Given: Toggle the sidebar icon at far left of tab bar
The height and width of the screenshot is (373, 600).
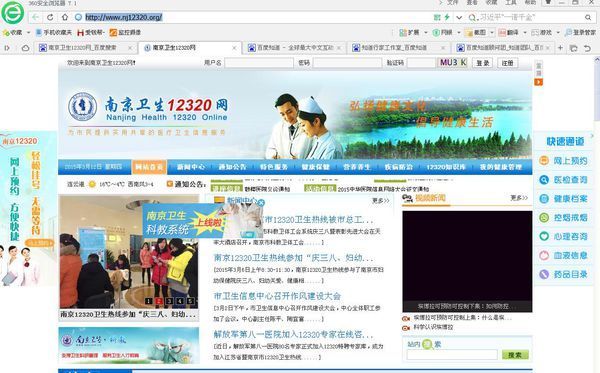Looking at the screenshot, I should point(7,48).
